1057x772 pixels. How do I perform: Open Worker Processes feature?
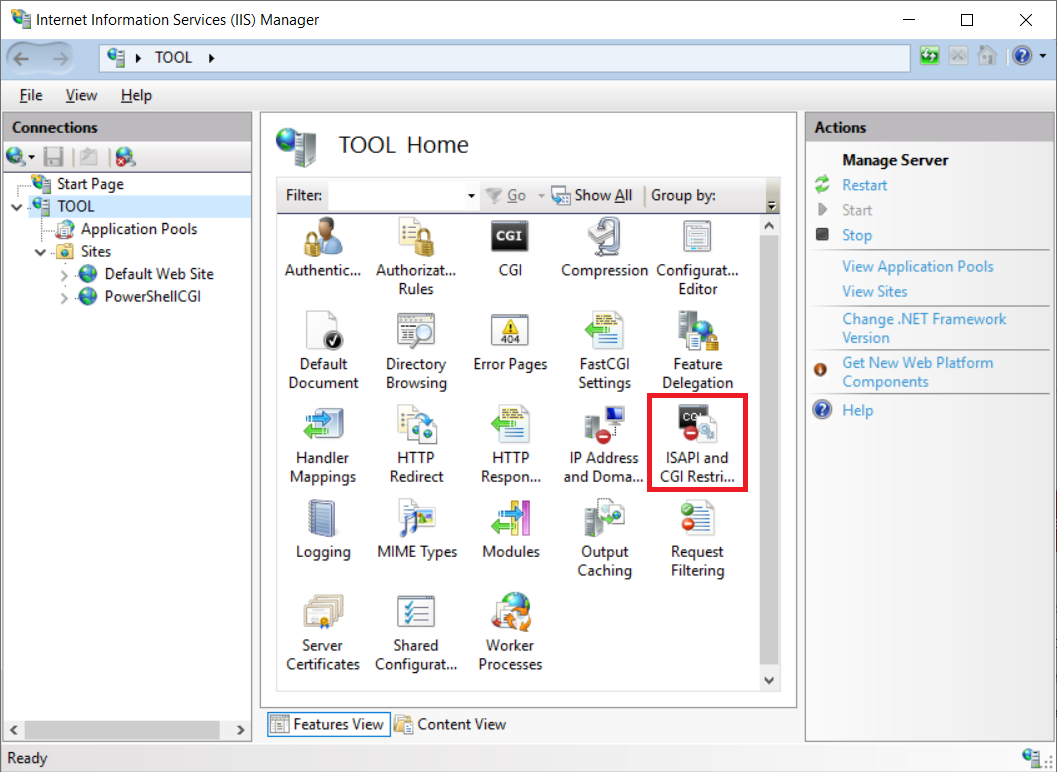pos(510,632)
